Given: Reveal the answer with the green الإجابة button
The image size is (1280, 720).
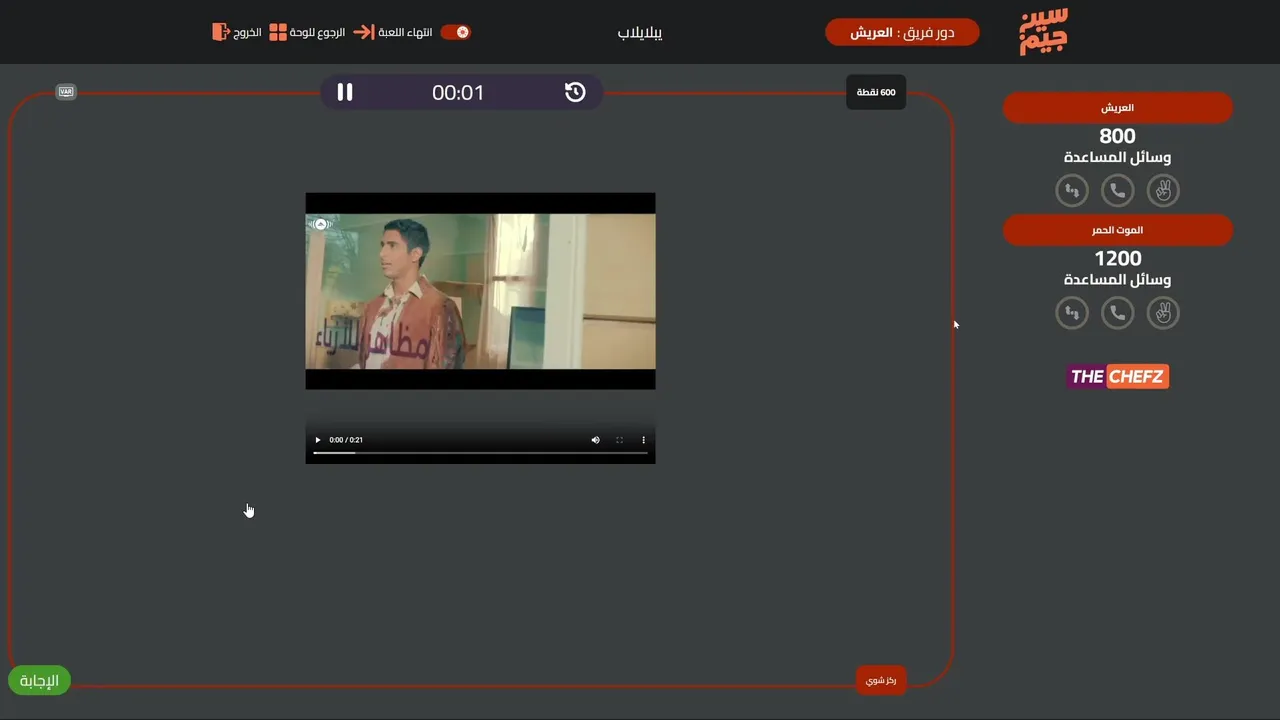Looking at the screenshot, I should (x=39, y=681).
